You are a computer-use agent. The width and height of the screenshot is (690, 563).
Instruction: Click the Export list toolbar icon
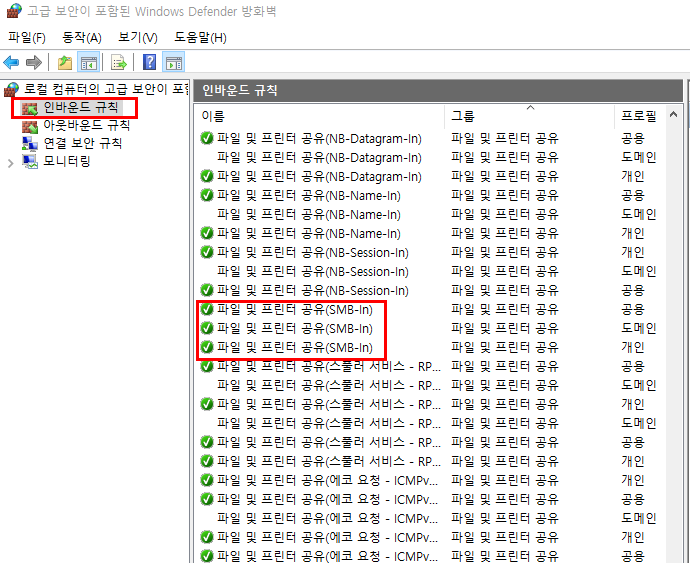[118, 63]
